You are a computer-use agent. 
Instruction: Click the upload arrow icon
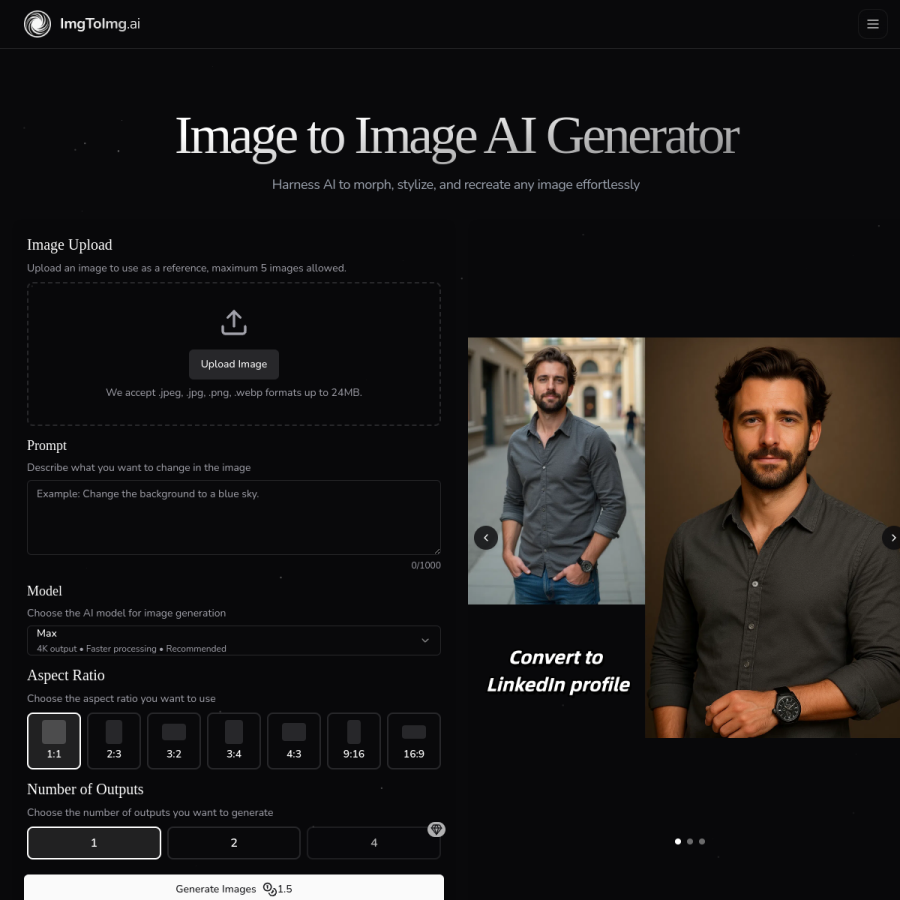pos(234,323)
